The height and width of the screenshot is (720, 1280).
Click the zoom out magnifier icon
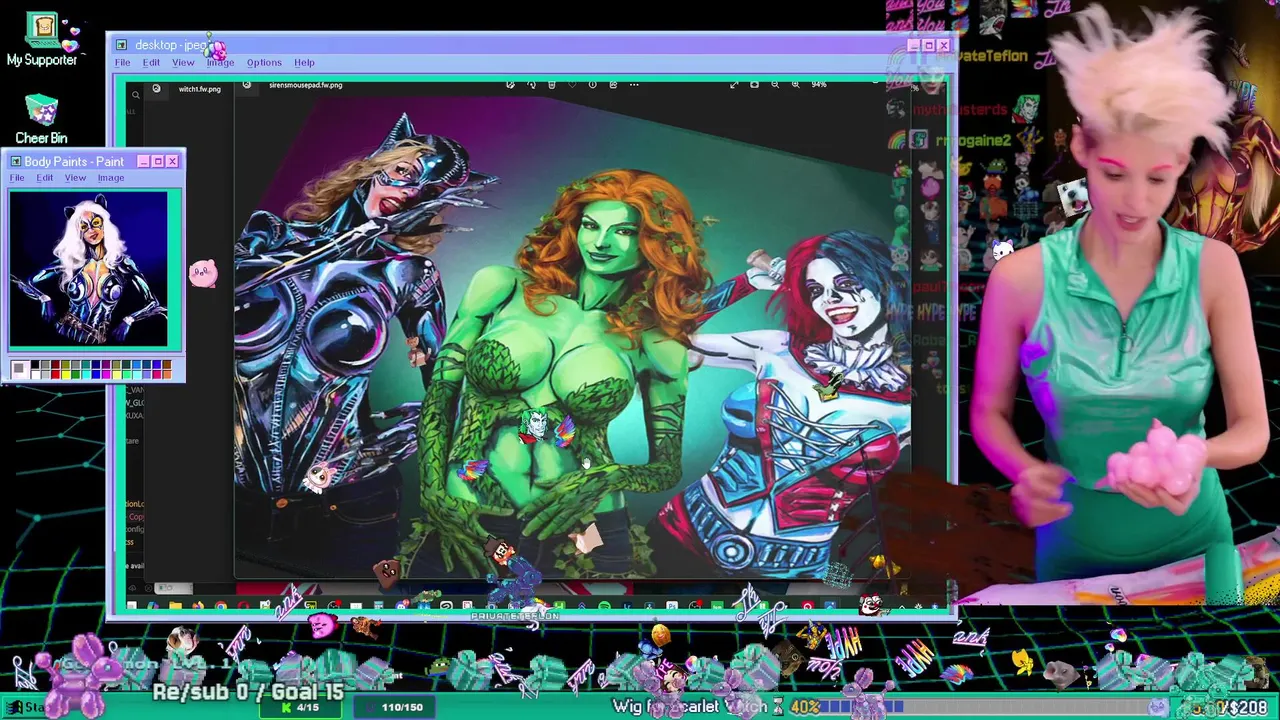(775, 85)
